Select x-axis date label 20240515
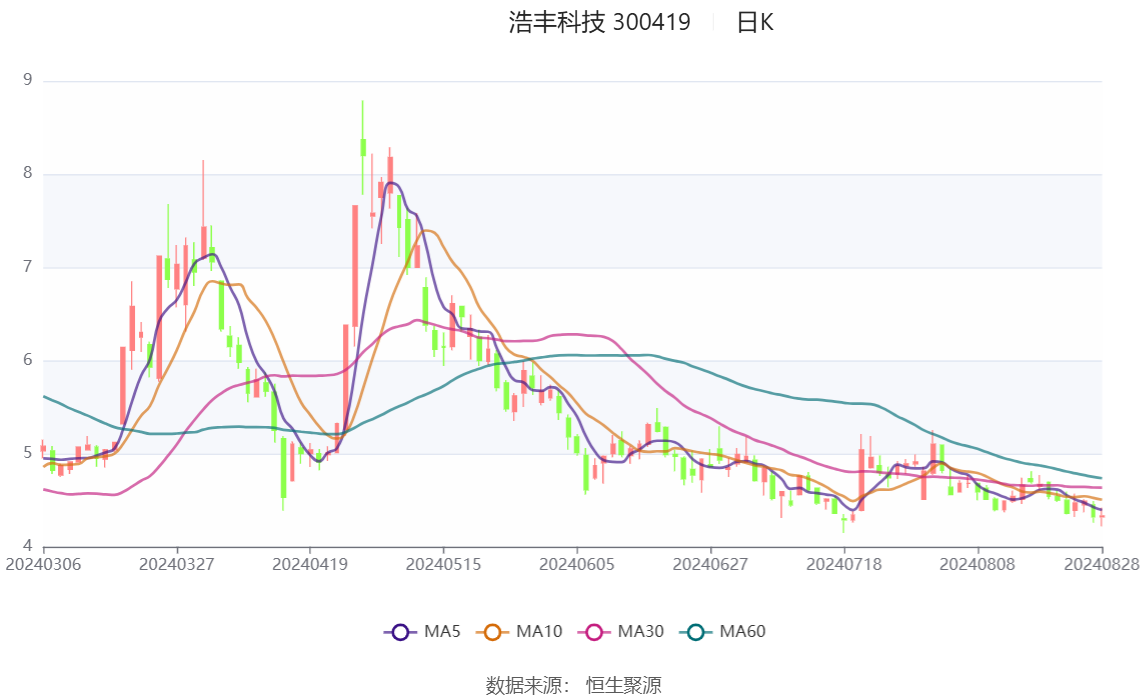 pyautogui.click(x=443, y=564)
